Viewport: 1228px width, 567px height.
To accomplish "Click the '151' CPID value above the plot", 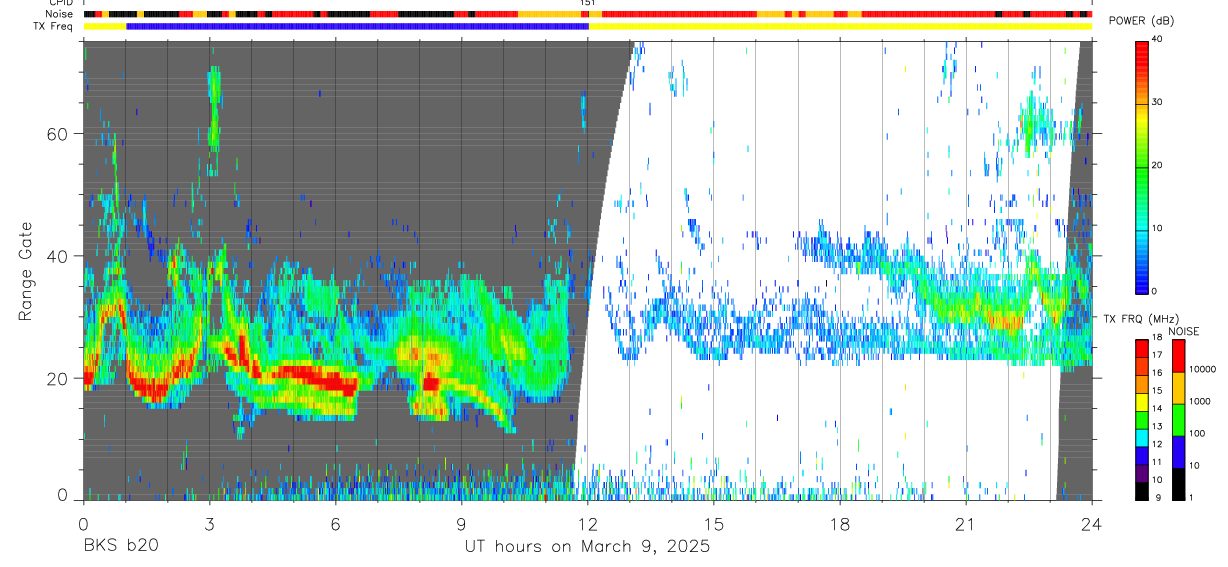I will pos(588,3).
